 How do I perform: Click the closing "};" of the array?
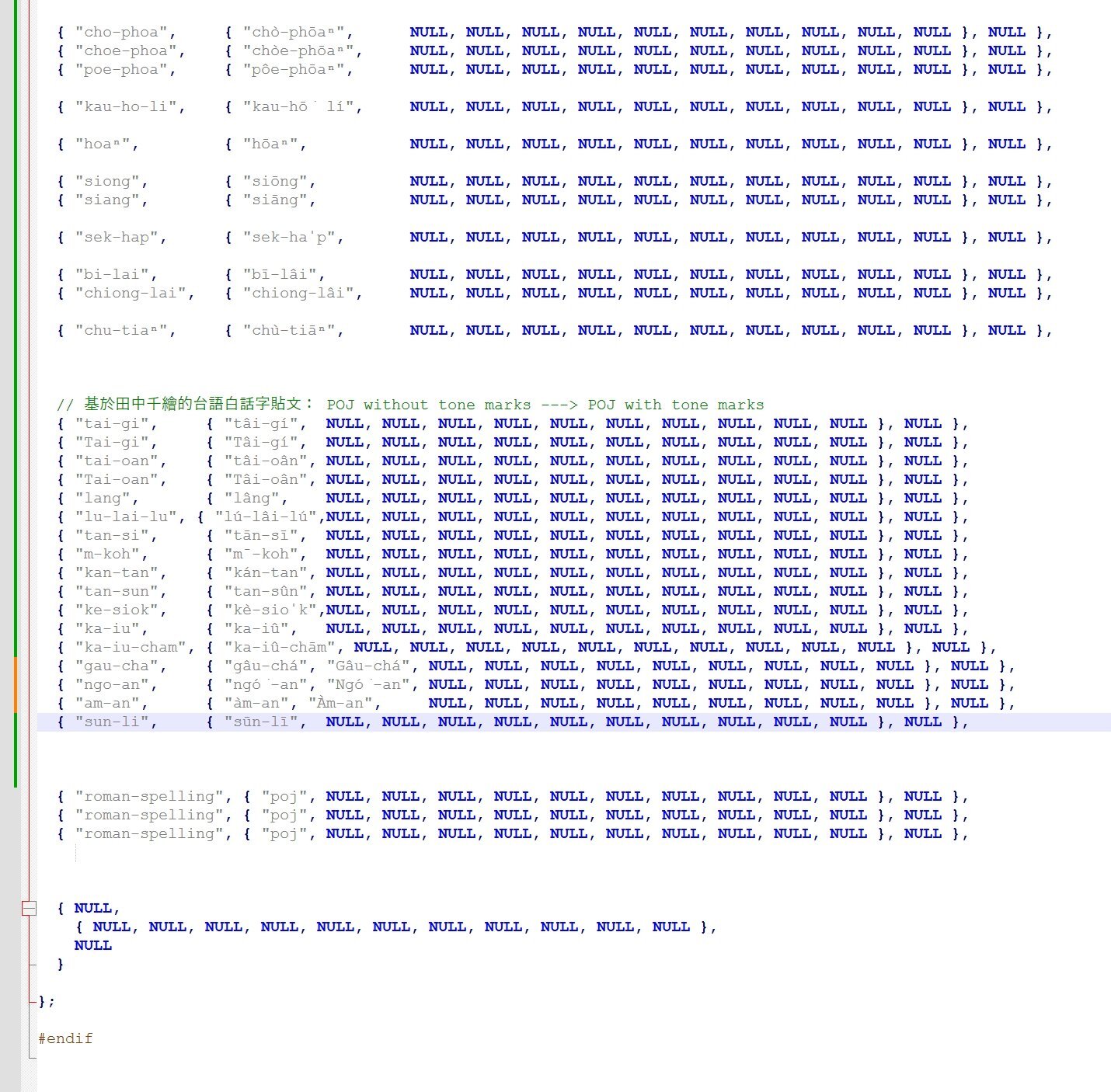[47, 1001]
